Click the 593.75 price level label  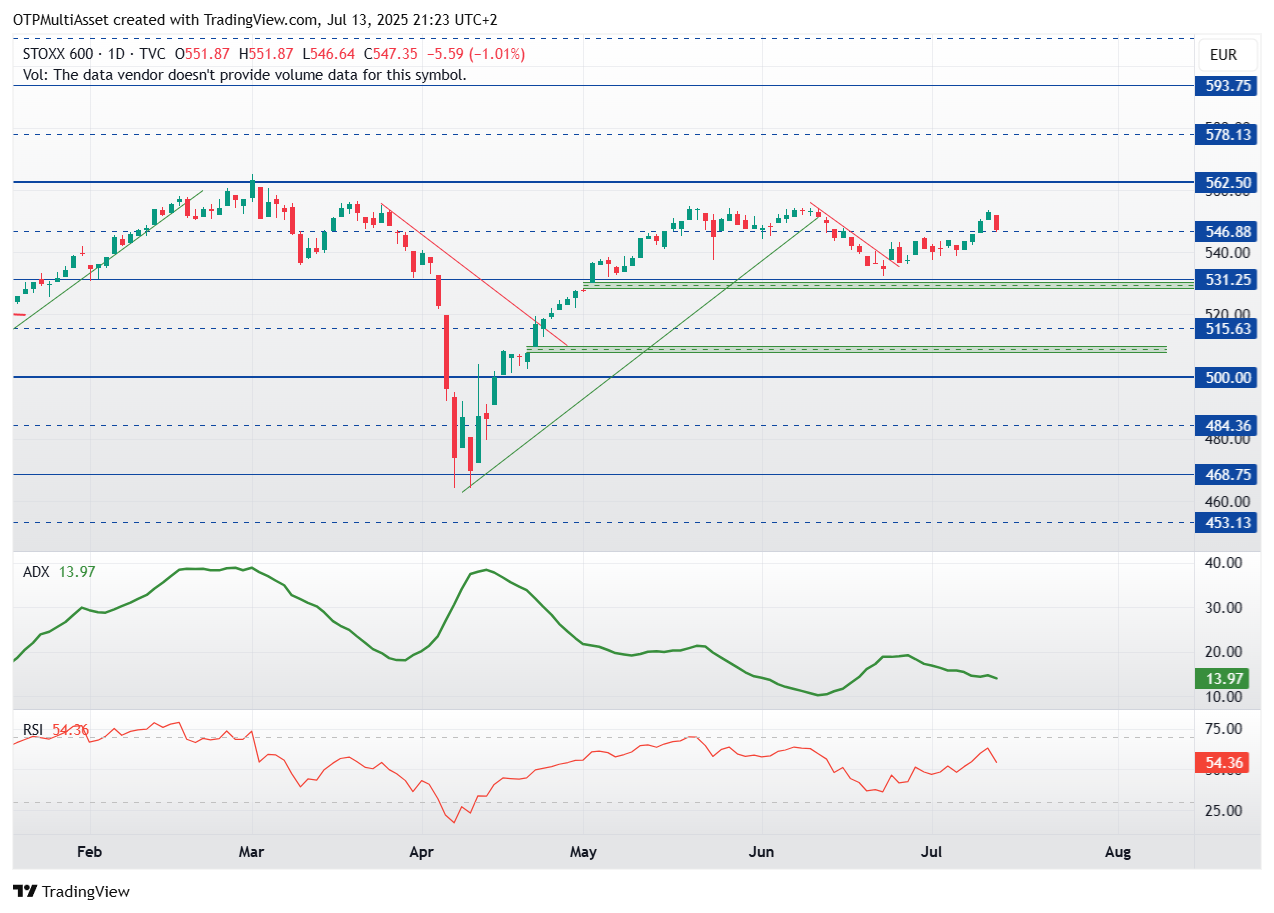click(1225, 86)
